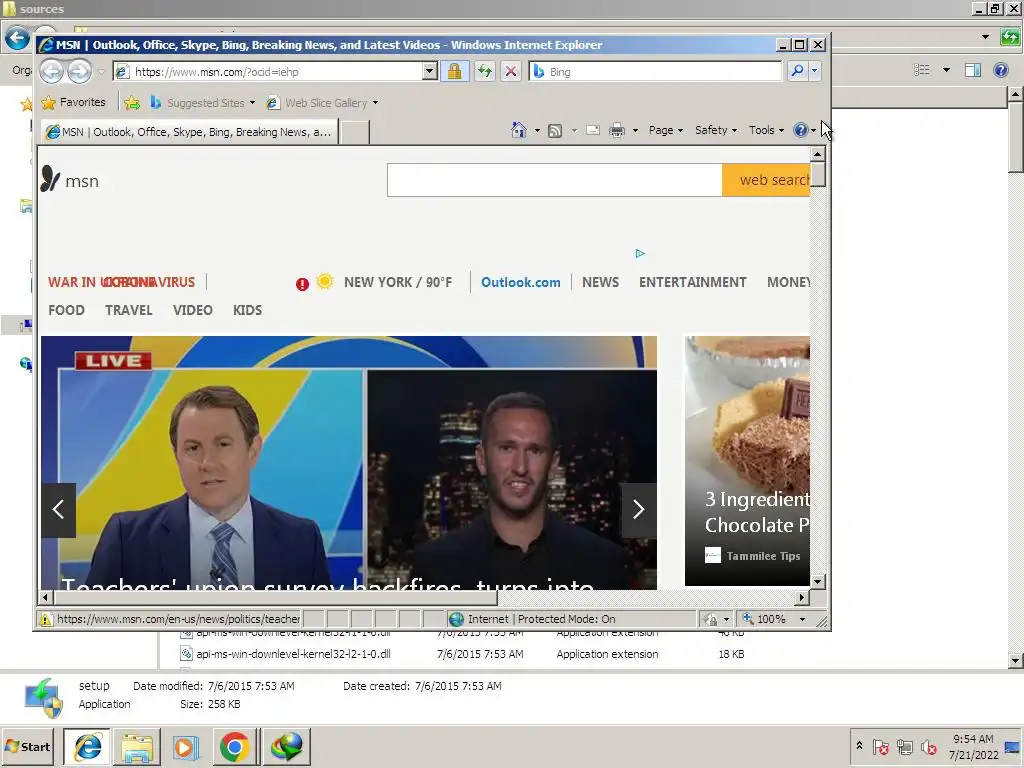The width and height of the screenshot is (1024, 768).
Task: Click the red stop loading icon
Action: (x=511, y=71)
